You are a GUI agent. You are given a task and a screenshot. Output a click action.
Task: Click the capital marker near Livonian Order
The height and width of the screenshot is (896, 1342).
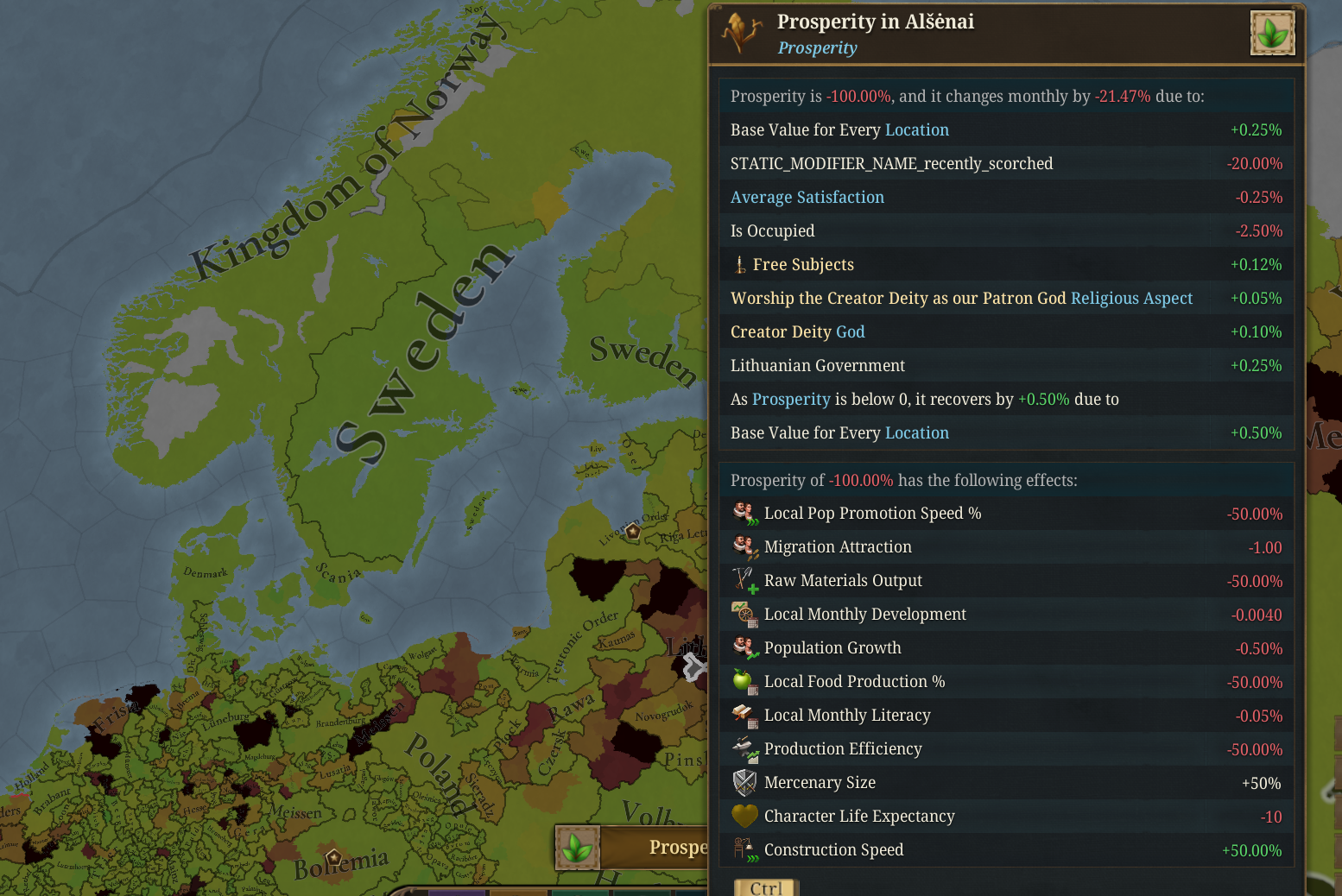point(633,531)
